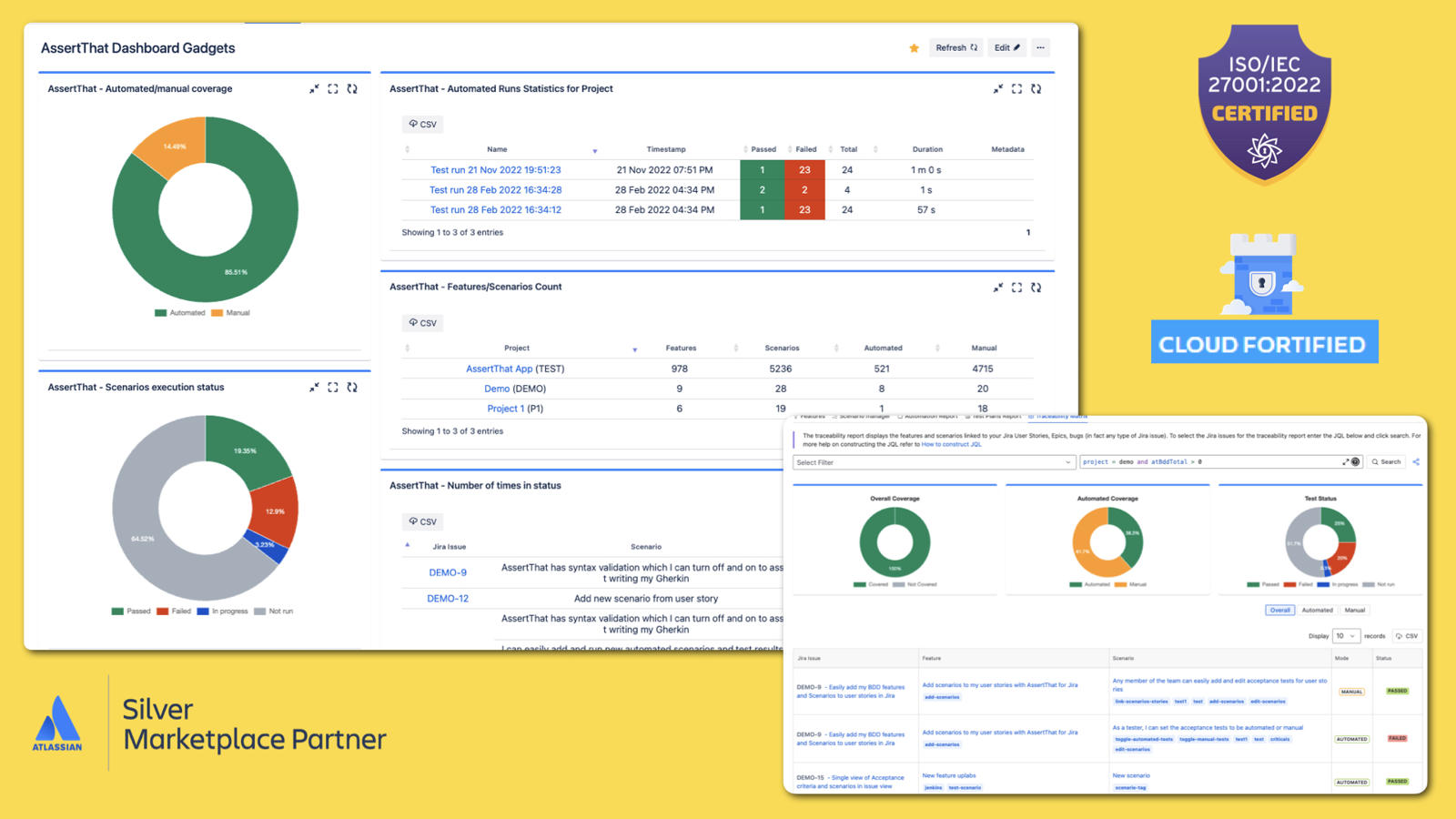Maximize the Features/Scenarios Count gadget
Image resolution: width=1456 pixels, height=819 pixels.
pyautogui.click(x=1016, y=288)
